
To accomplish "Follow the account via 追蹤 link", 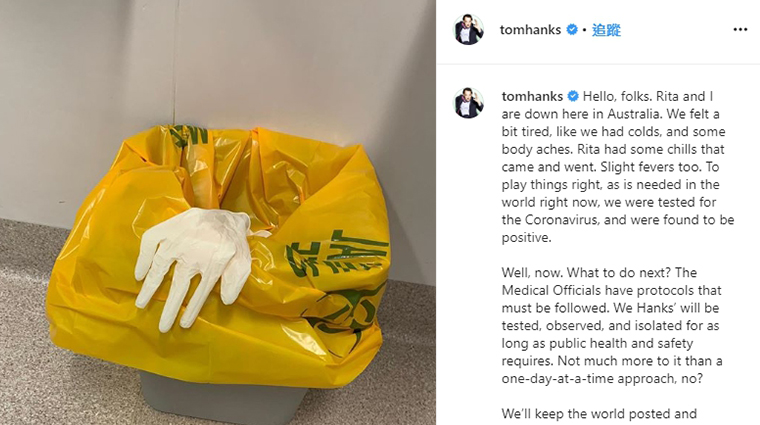I will coord(606,30).
